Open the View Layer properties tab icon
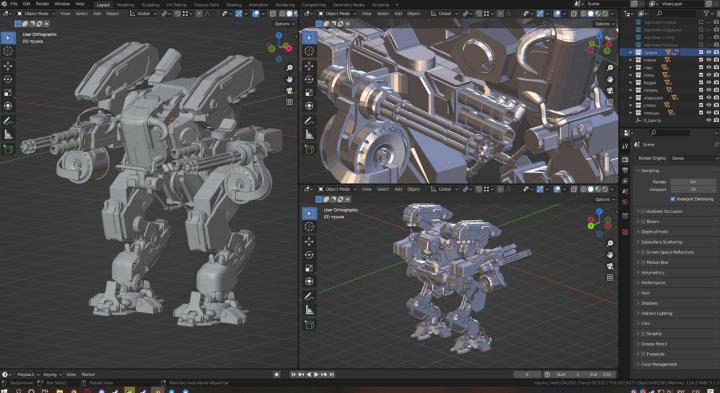 click(x=625, y=181)
